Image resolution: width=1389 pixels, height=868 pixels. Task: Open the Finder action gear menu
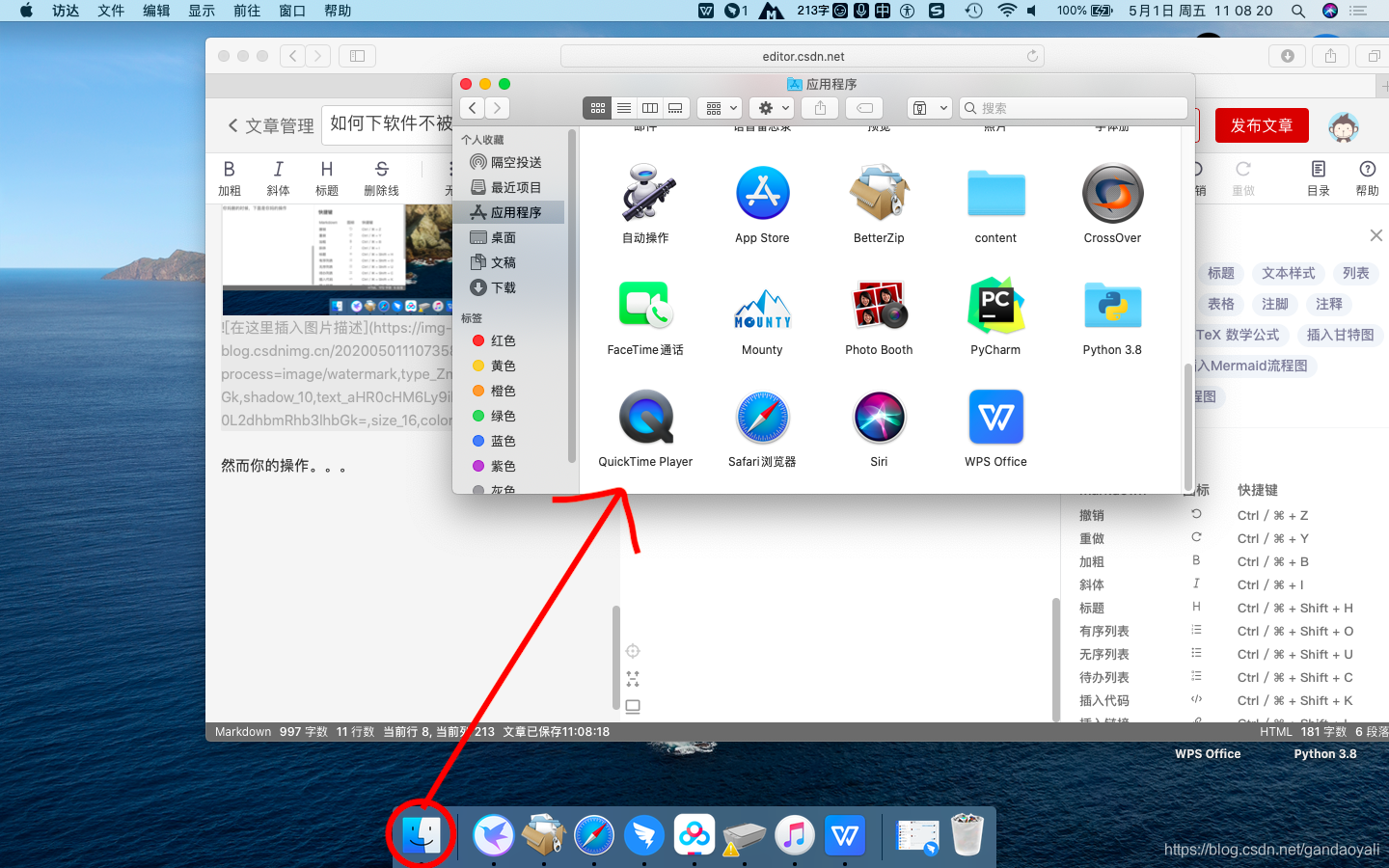click(773, 108)
